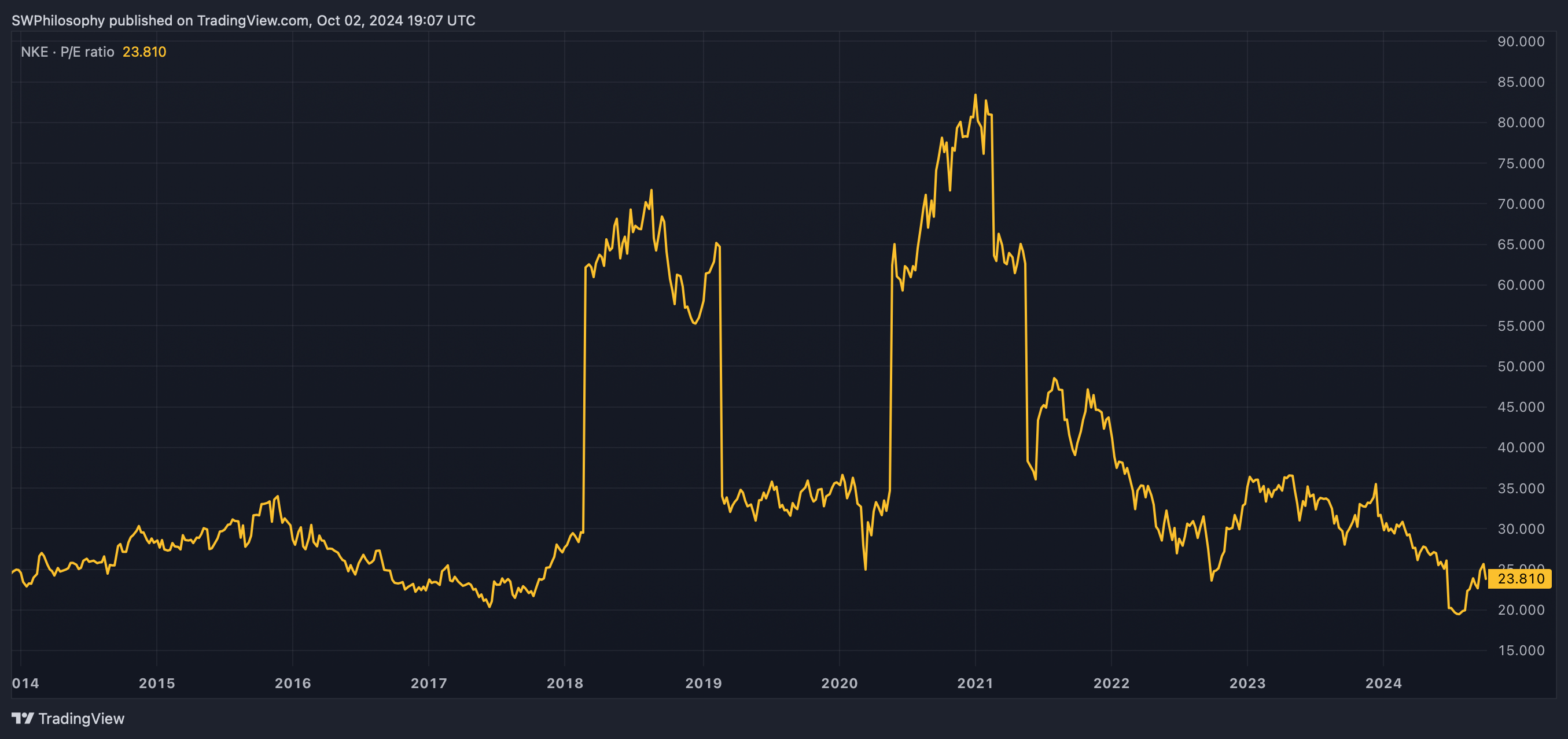Click the 2024 label on time axis
The image size is (1568, 739).
1383,683
